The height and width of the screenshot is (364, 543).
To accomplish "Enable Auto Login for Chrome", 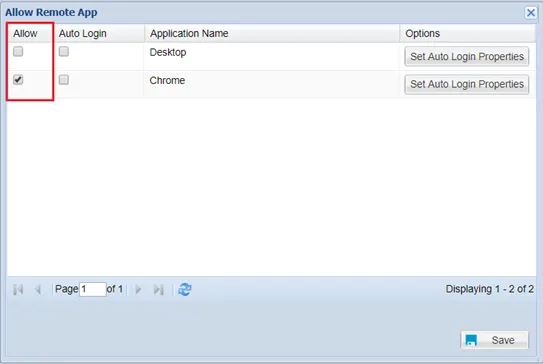I will click(x=64, y=80).
